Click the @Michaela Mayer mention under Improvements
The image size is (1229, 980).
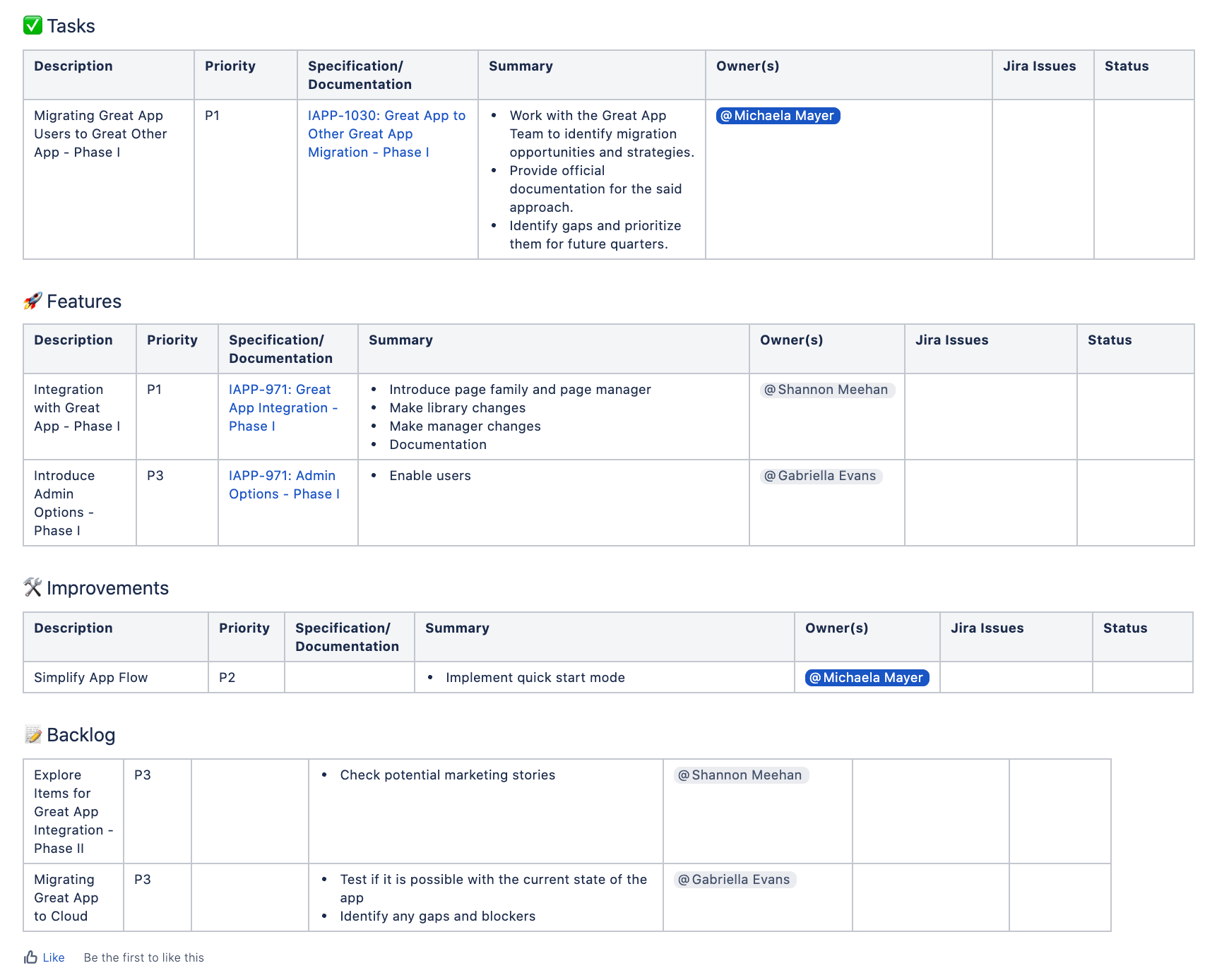point(867,677)
